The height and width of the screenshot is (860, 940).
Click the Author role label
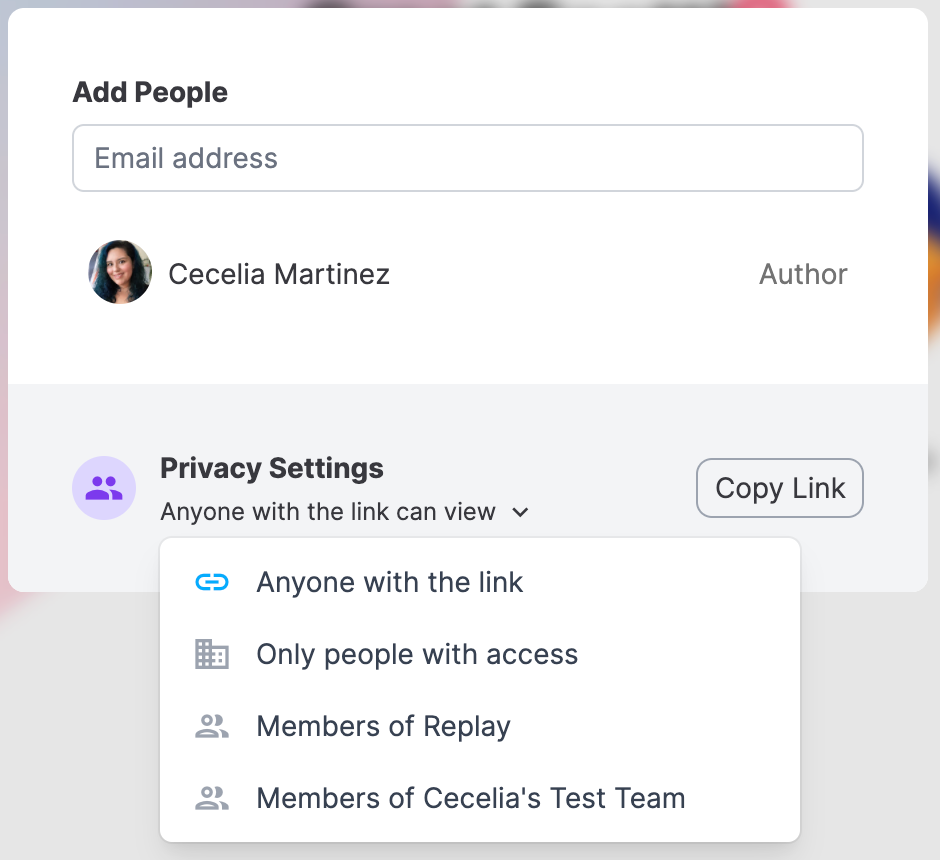pos(803,274)
